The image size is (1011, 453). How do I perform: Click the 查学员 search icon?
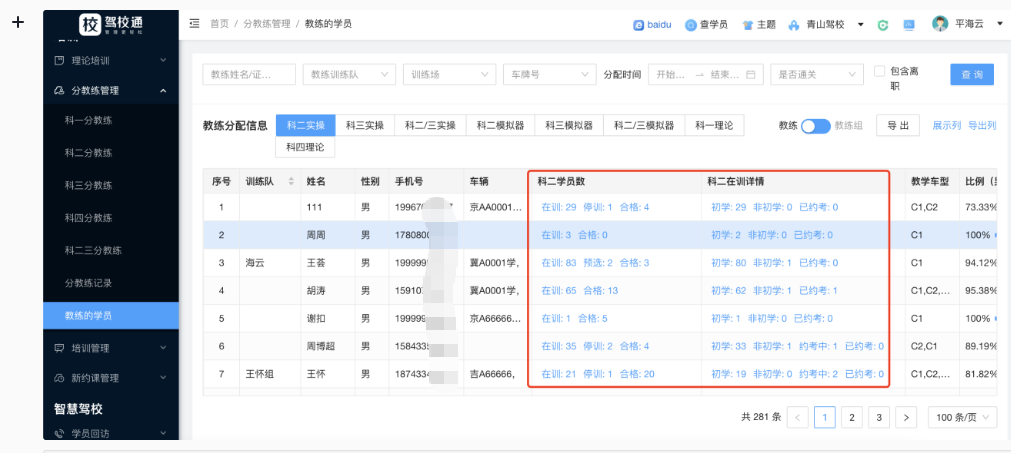coord(690,25)
